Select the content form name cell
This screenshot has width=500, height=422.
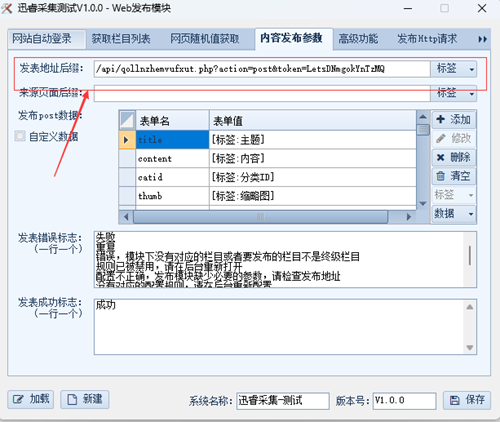(x=172, y=159)
